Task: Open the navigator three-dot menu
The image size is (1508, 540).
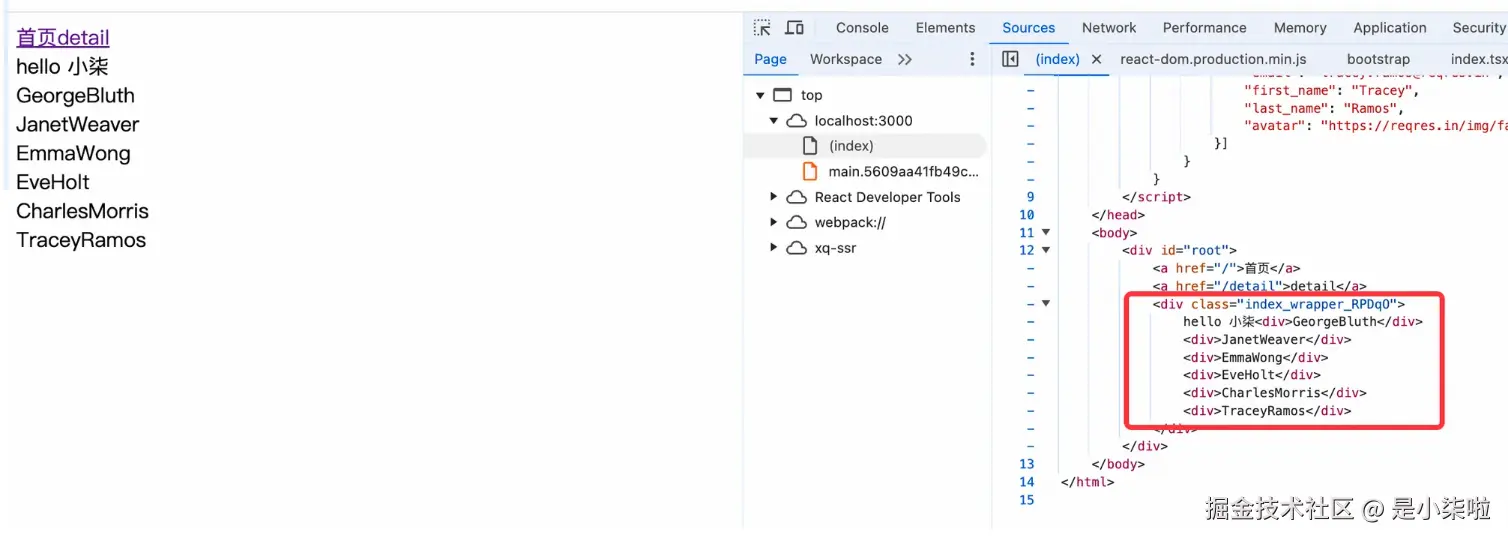Action: (x=972, y=59)
